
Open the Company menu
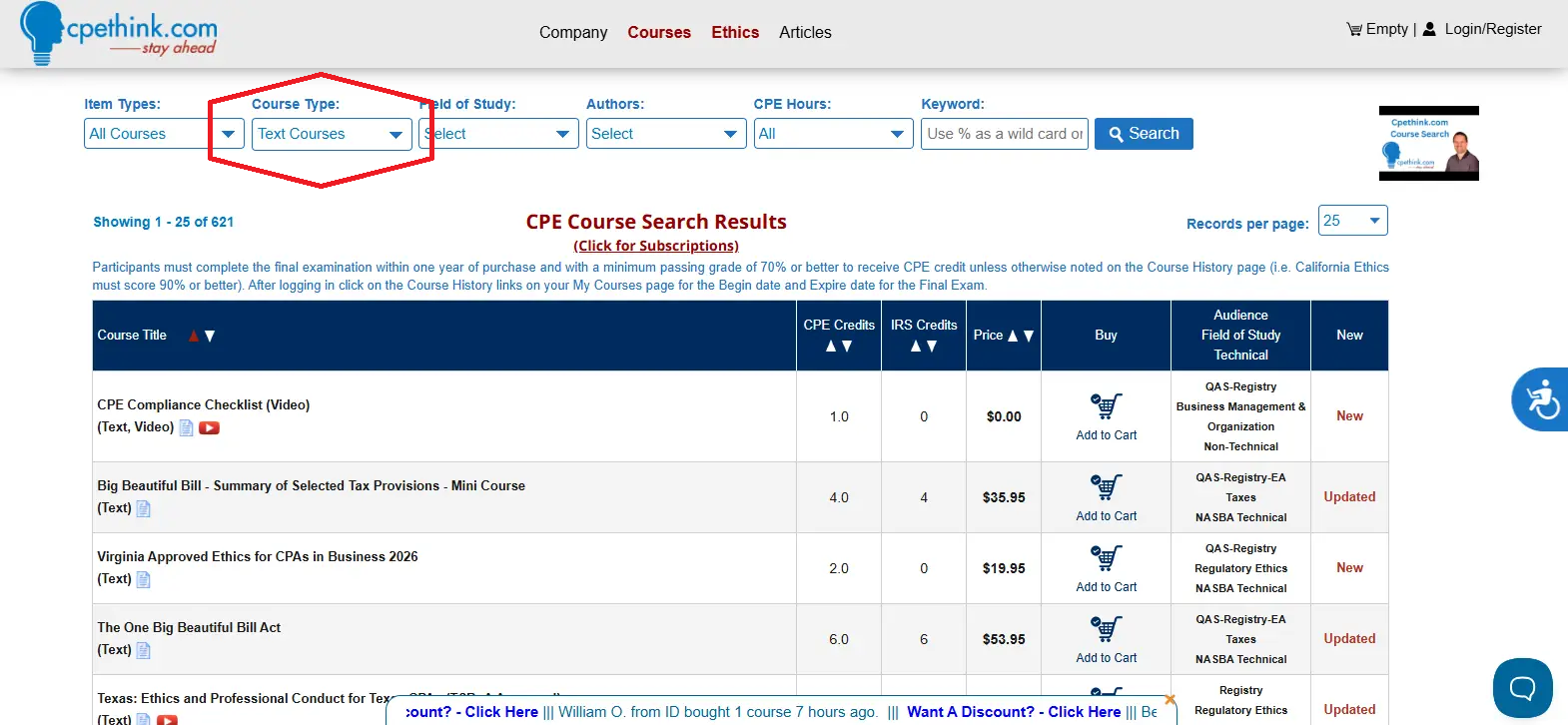click(573, 32)
